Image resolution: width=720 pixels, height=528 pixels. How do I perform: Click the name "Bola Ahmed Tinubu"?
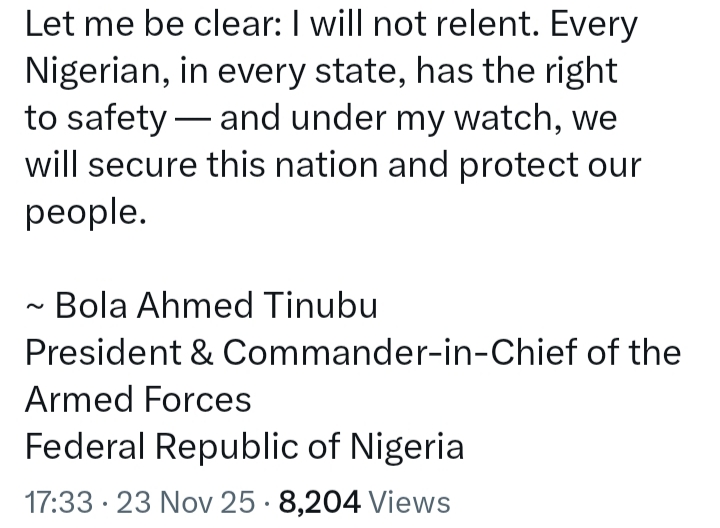click(217, 305)
